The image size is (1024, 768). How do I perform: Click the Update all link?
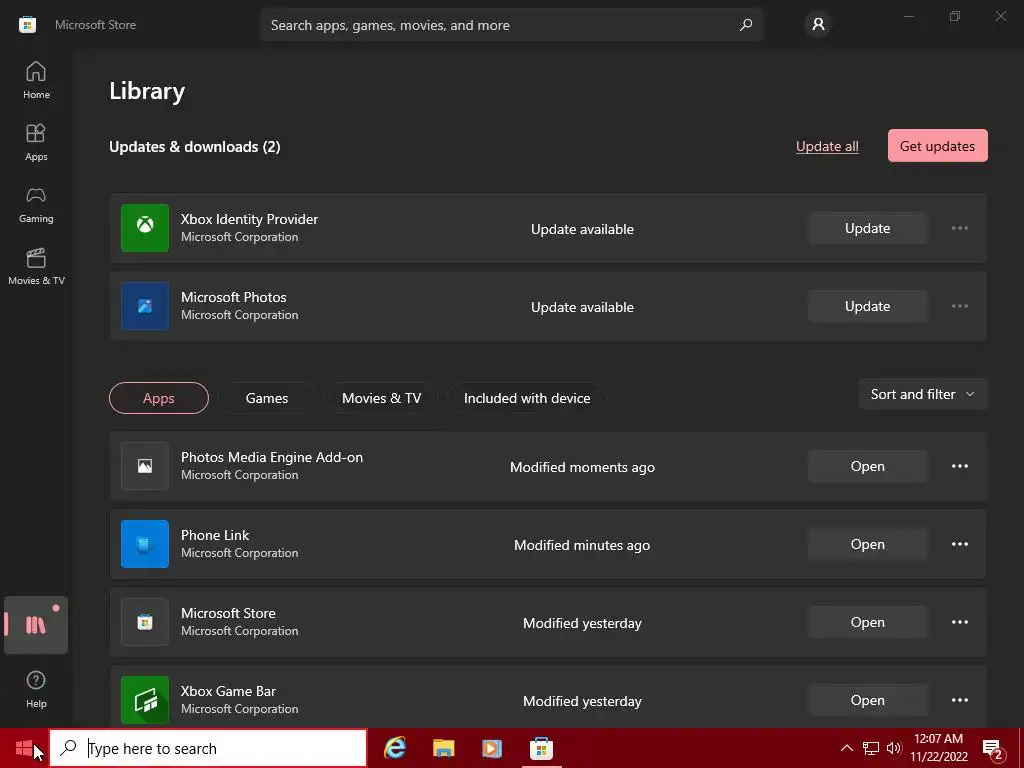pyautogui.click(x=827, y=146)
